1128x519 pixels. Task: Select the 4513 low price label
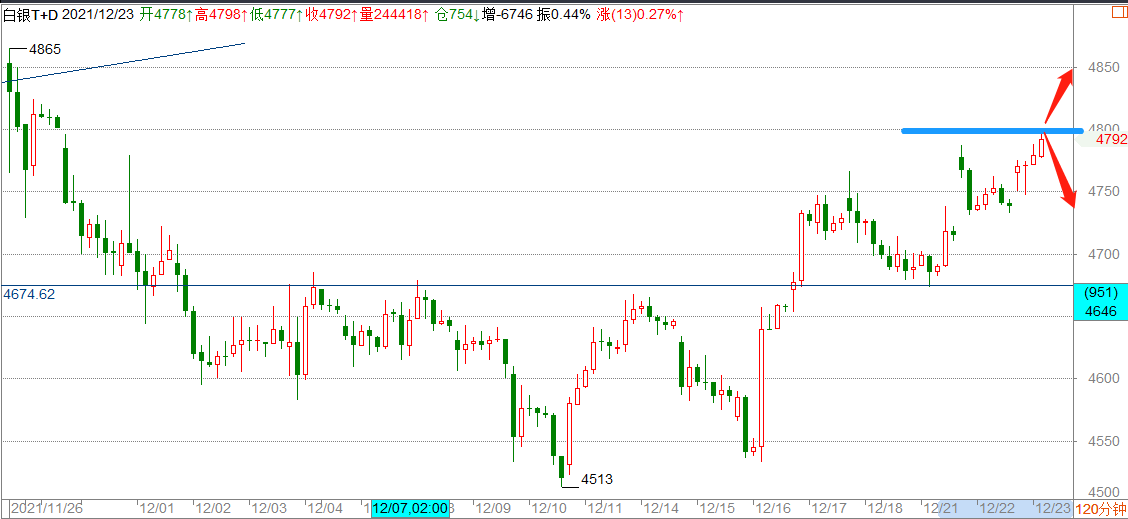click(x=596, y=479)
